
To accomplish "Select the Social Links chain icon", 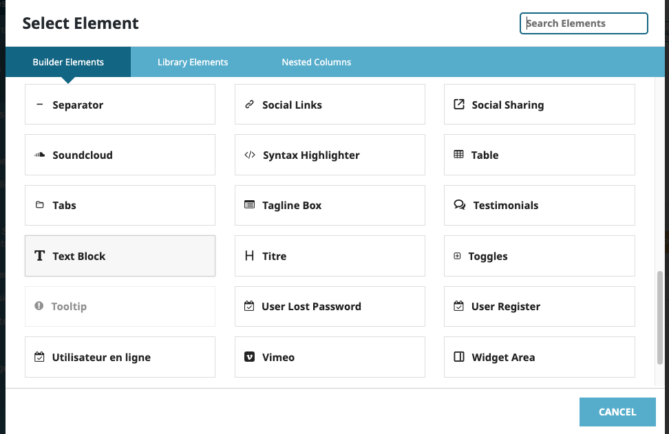I will click(x=250, y=105).
